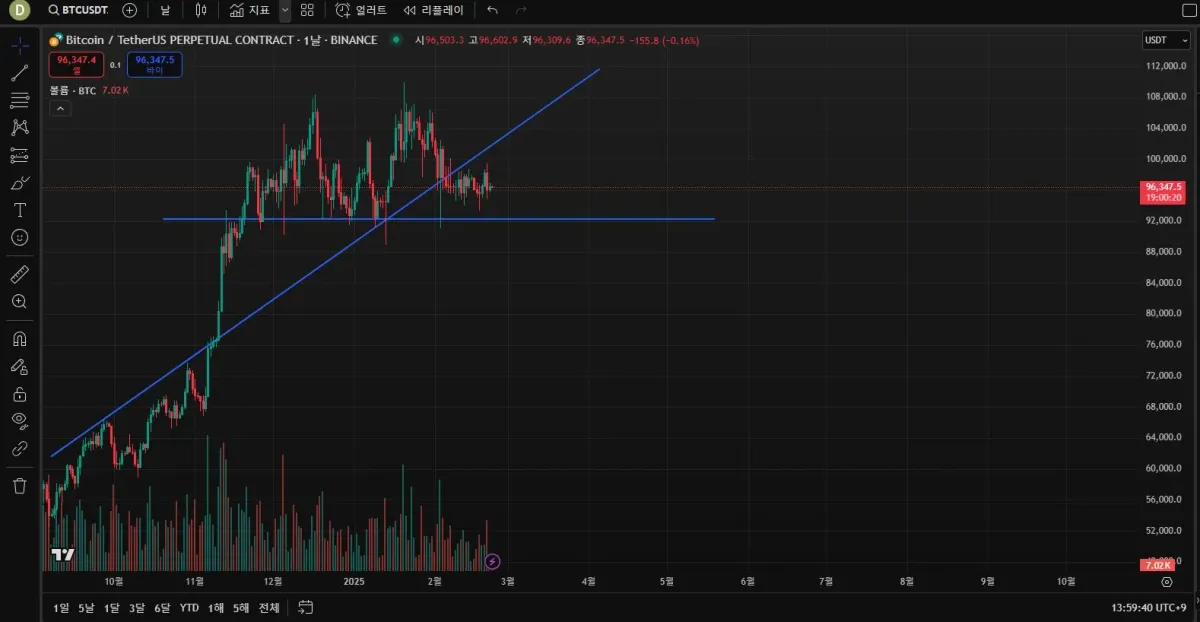Remove drawings with the trash icon
Screen dimensions: 1200x622
click(x=19, y=486)
